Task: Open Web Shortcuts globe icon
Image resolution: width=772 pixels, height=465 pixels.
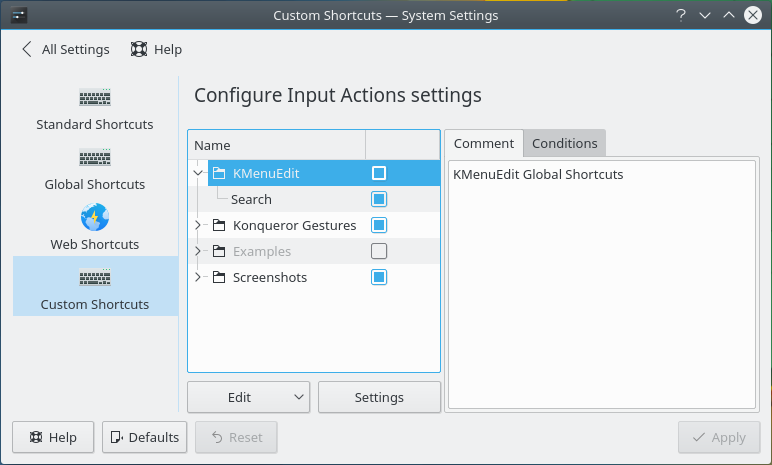Action: (95, 218)
